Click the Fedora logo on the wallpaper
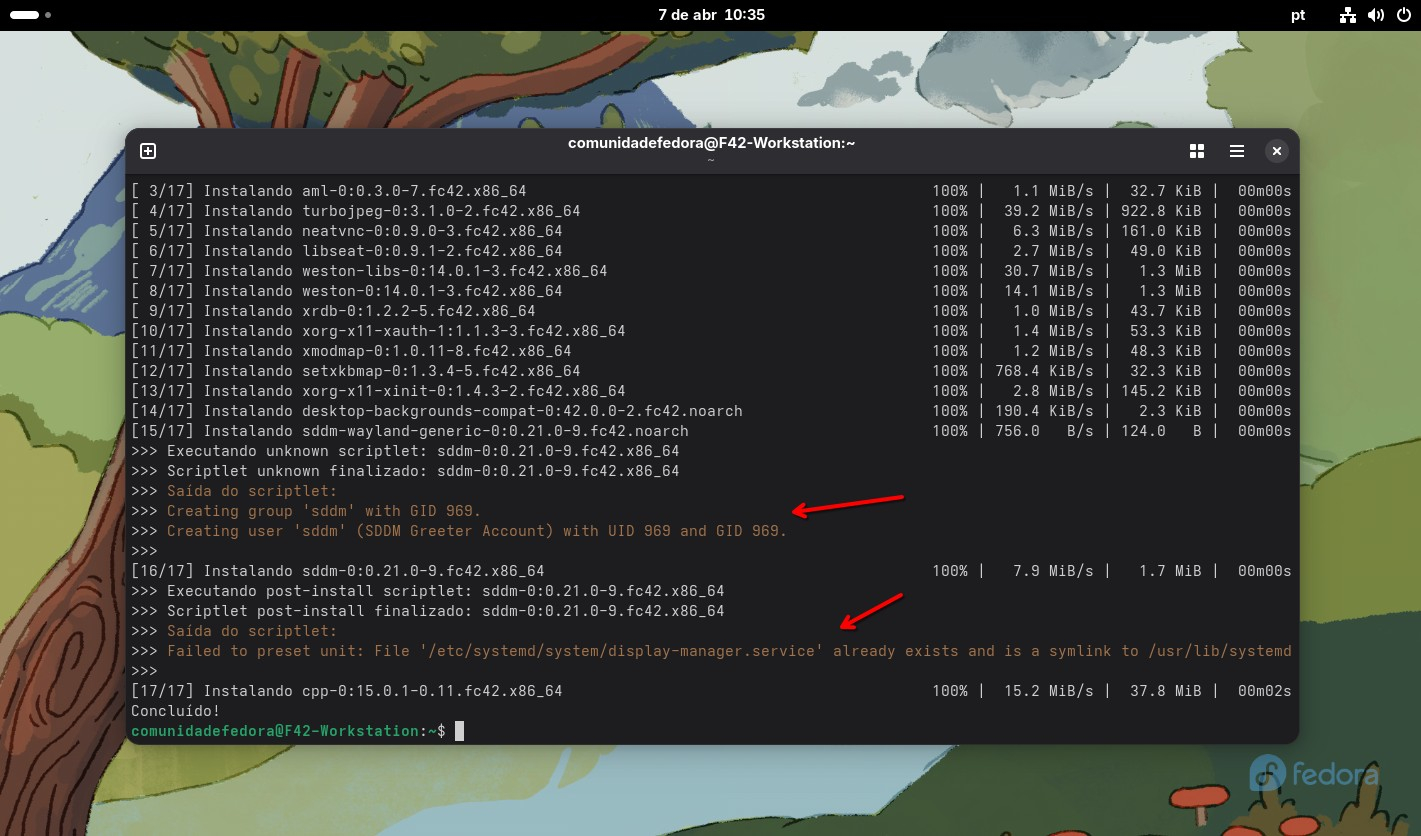1421x836 pixels. pyautogui.click(x=1313, y=774)
